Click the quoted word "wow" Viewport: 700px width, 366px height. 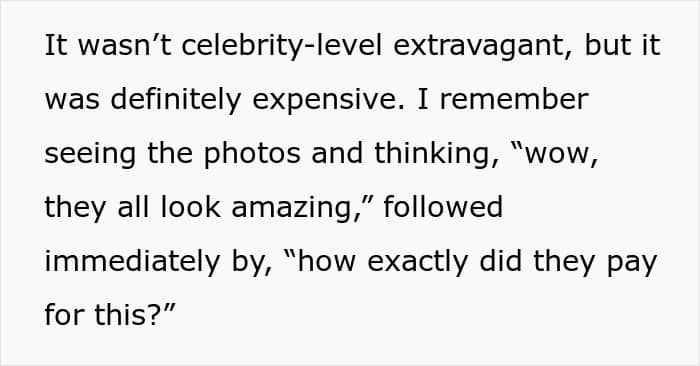pyautogui.click(x=556, y=154)
